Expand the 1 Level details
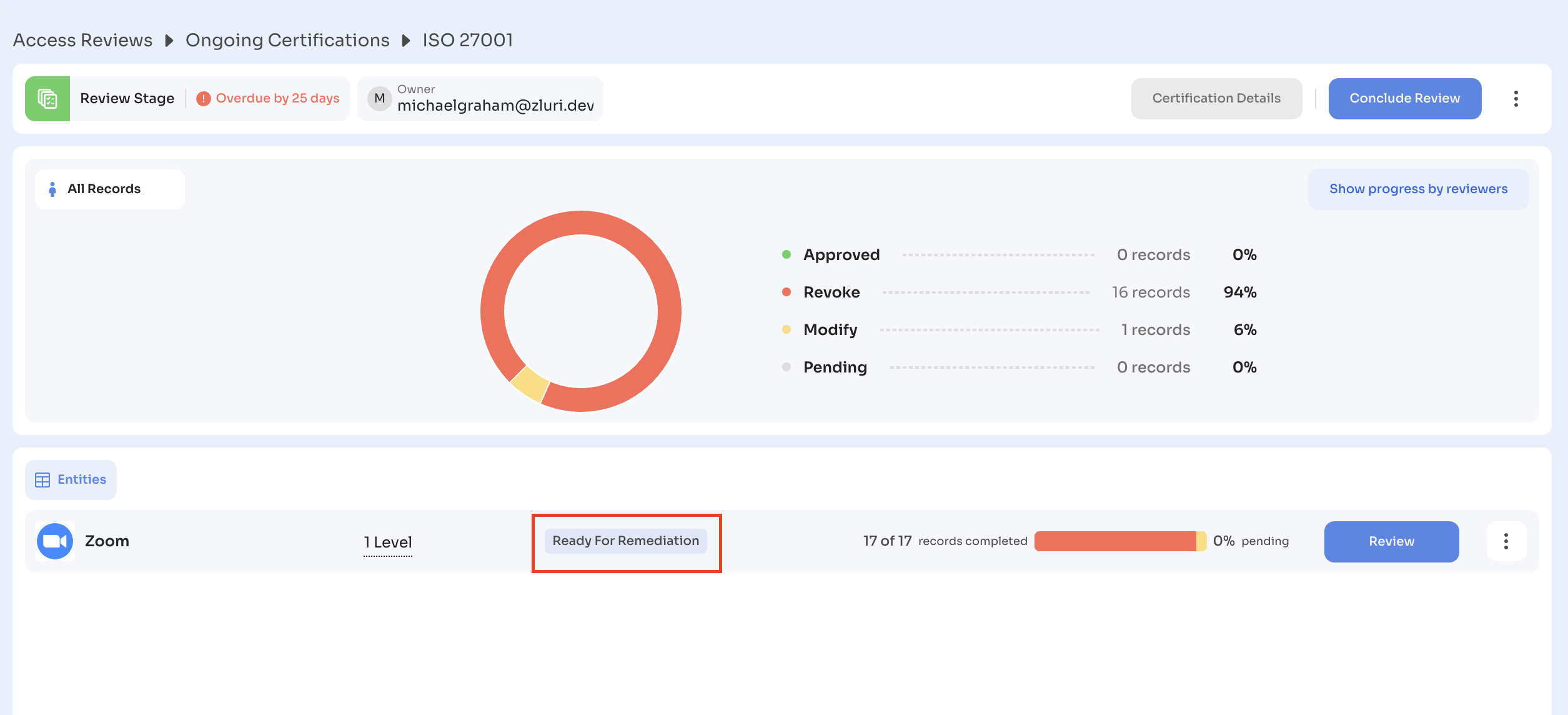The height and width of the screenshot is (715, 1568). [388, 542]
